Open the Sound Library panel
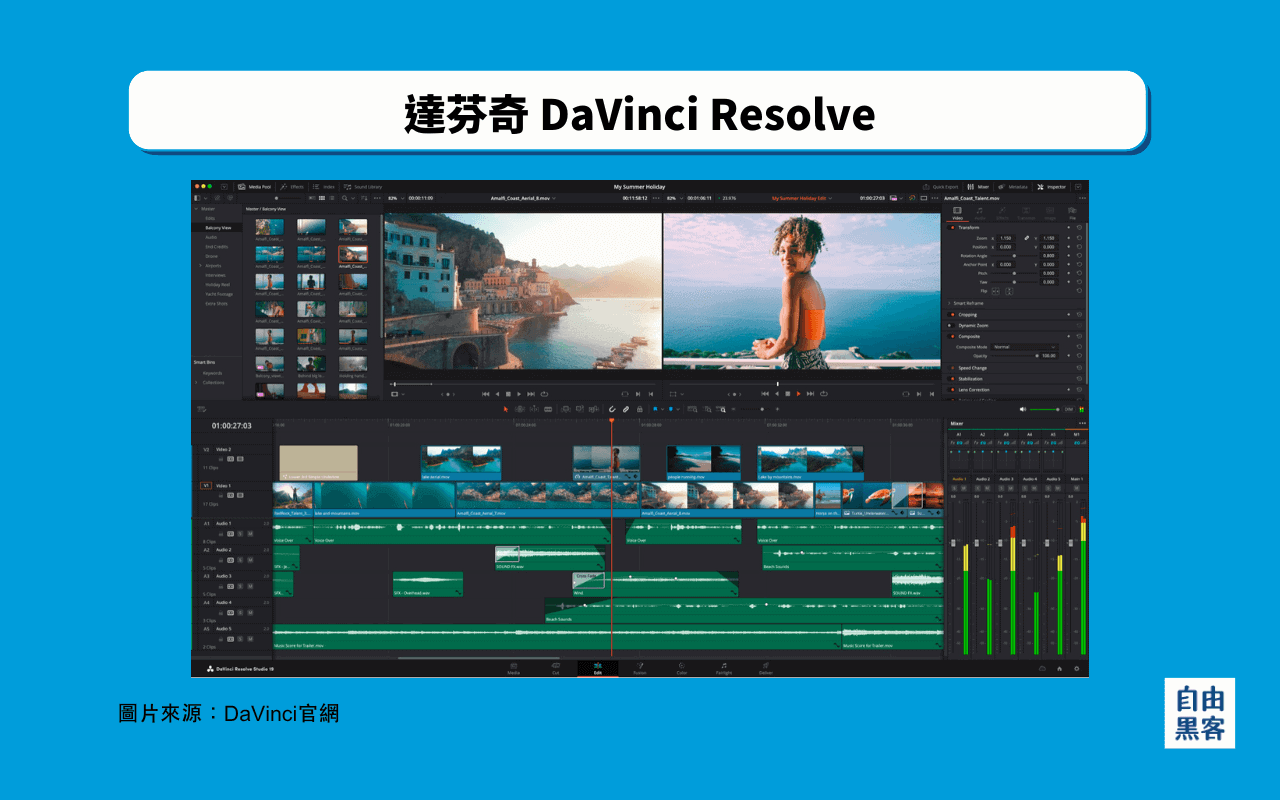The width and height of the screenshot is (1280, 800). 363,187
